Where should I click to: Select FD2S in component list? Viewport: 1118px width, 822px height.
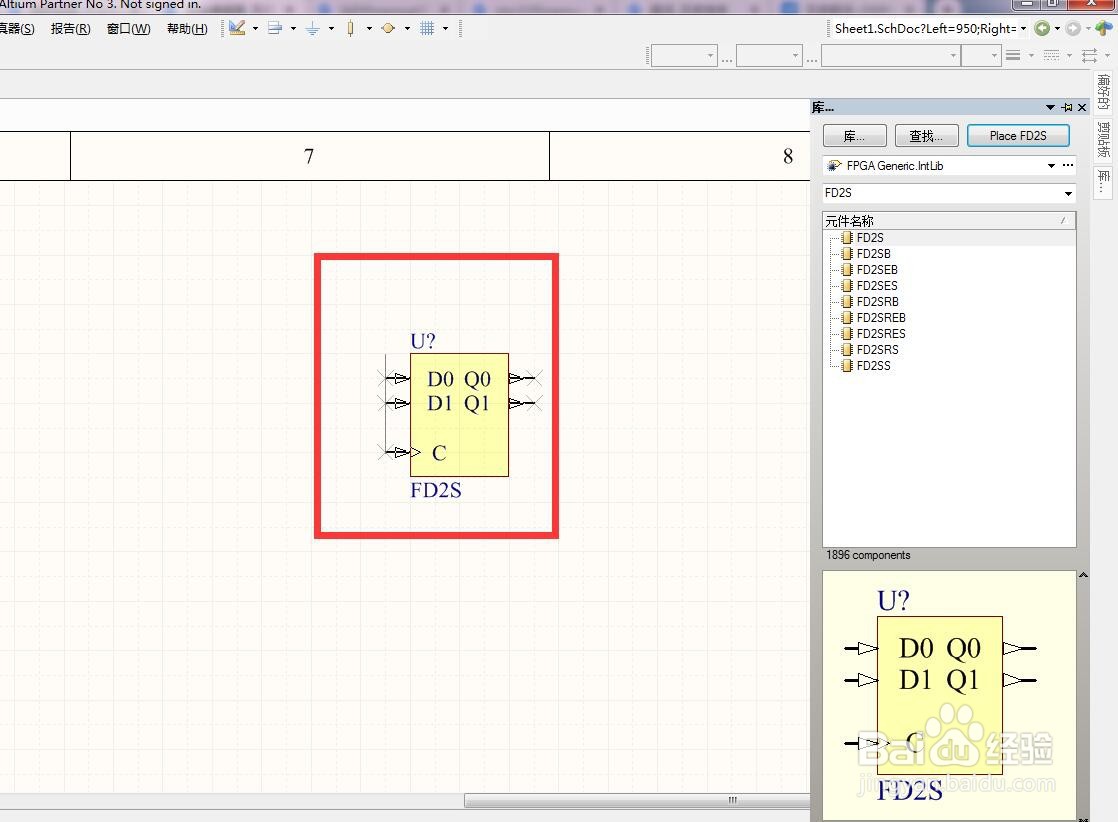(870, 237)
